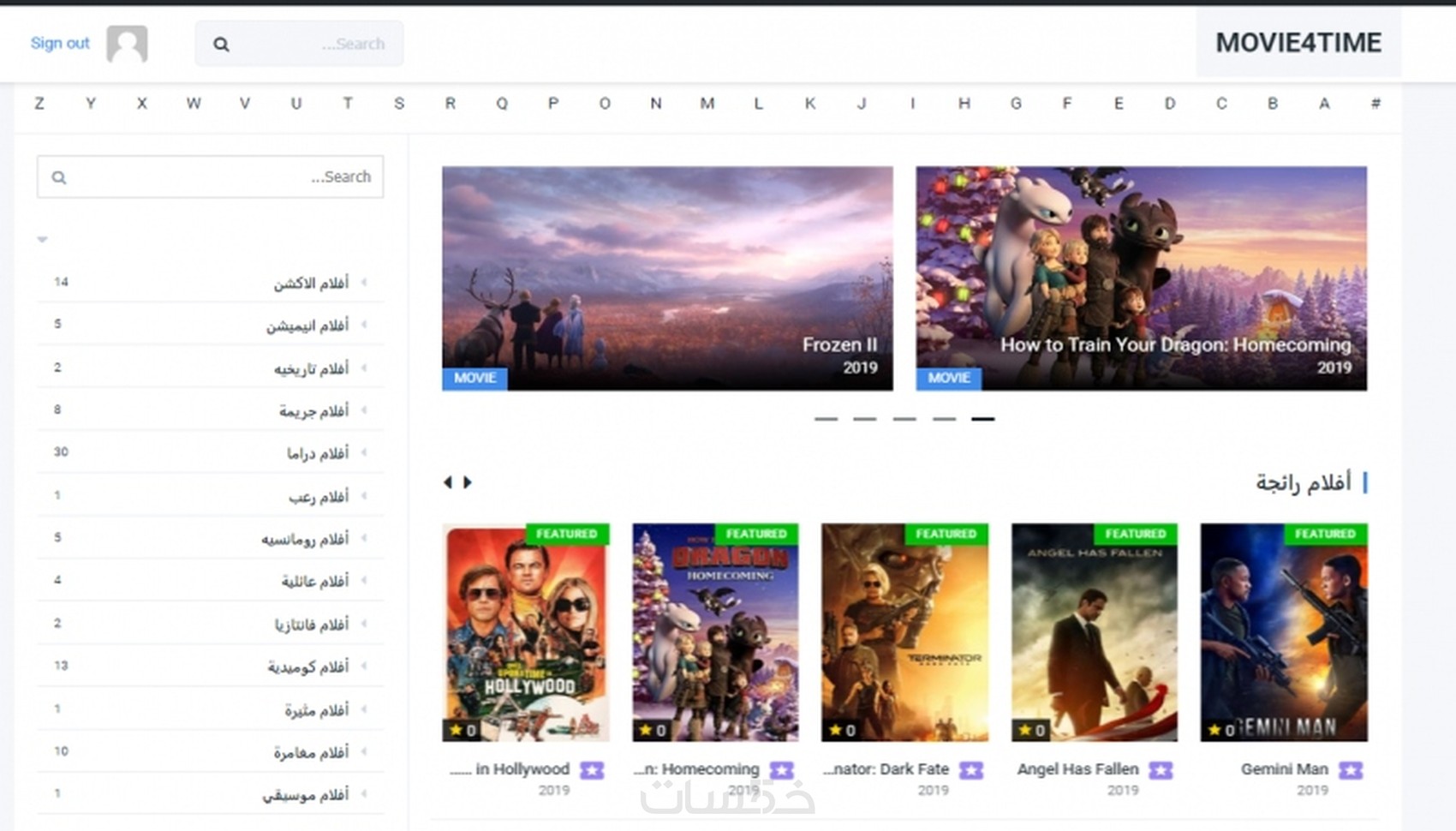Image resolution: width=1456 pixels, height=831 pixels.
Task: Filter movies by letter Z
Action: tap(39, 104)
